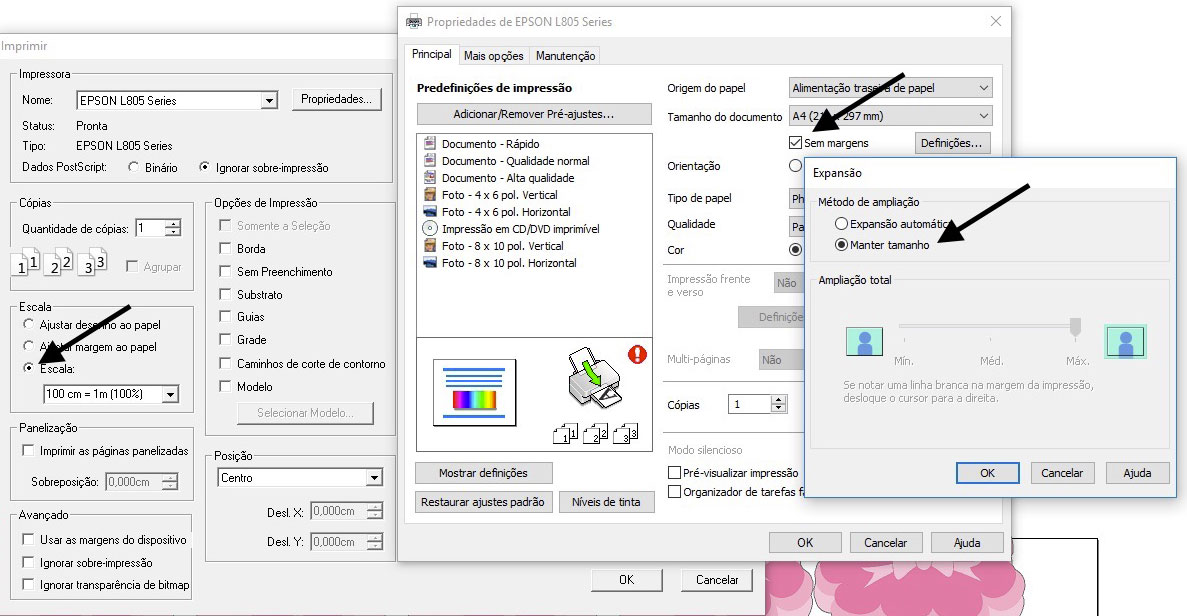
Task: Click Mostrar definições button
Action: [x=483, y=473]
